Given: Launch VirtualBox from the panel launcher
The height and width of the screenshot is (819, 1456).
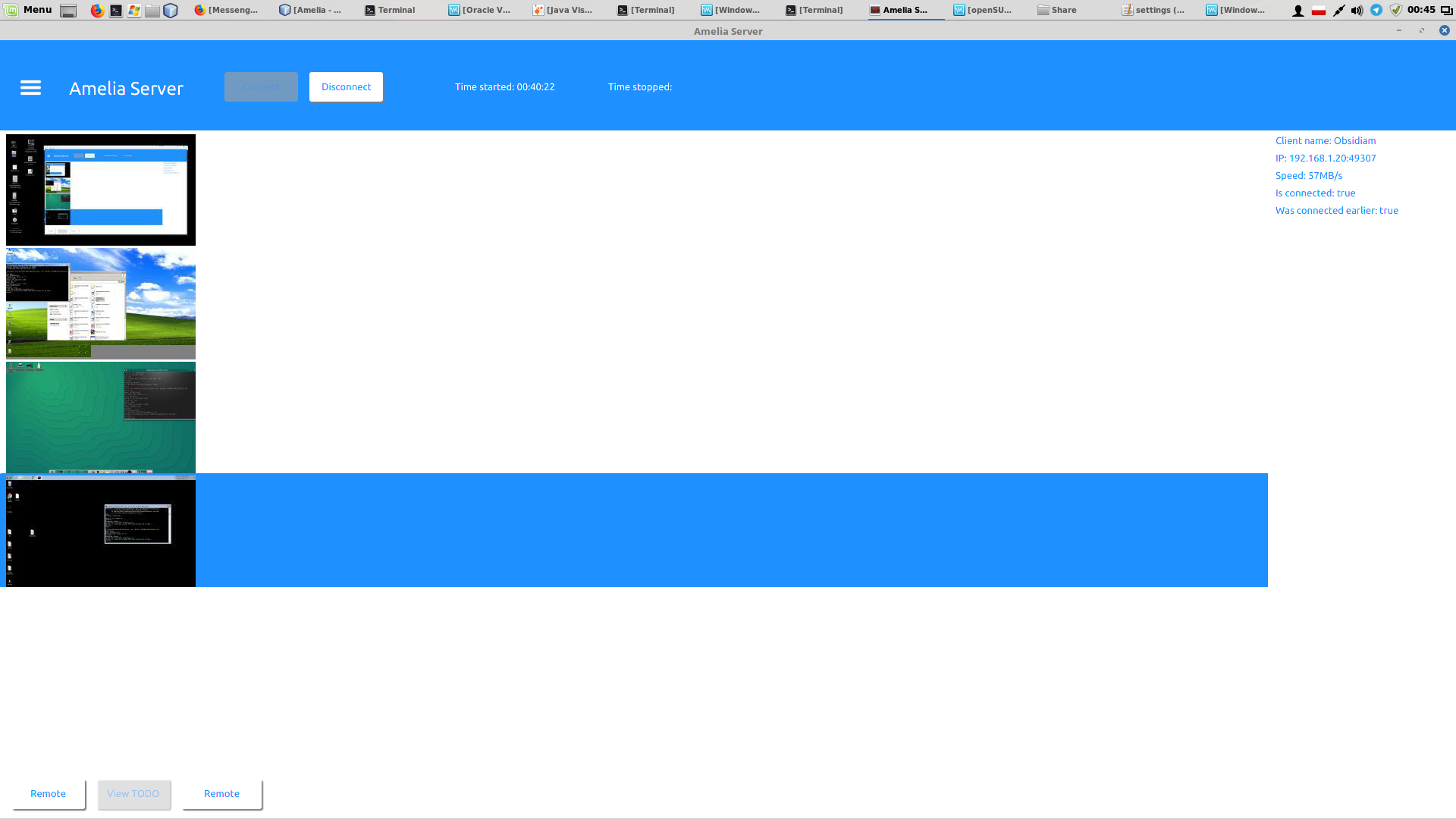Looking at the screenshot, I should click(171, 11).
